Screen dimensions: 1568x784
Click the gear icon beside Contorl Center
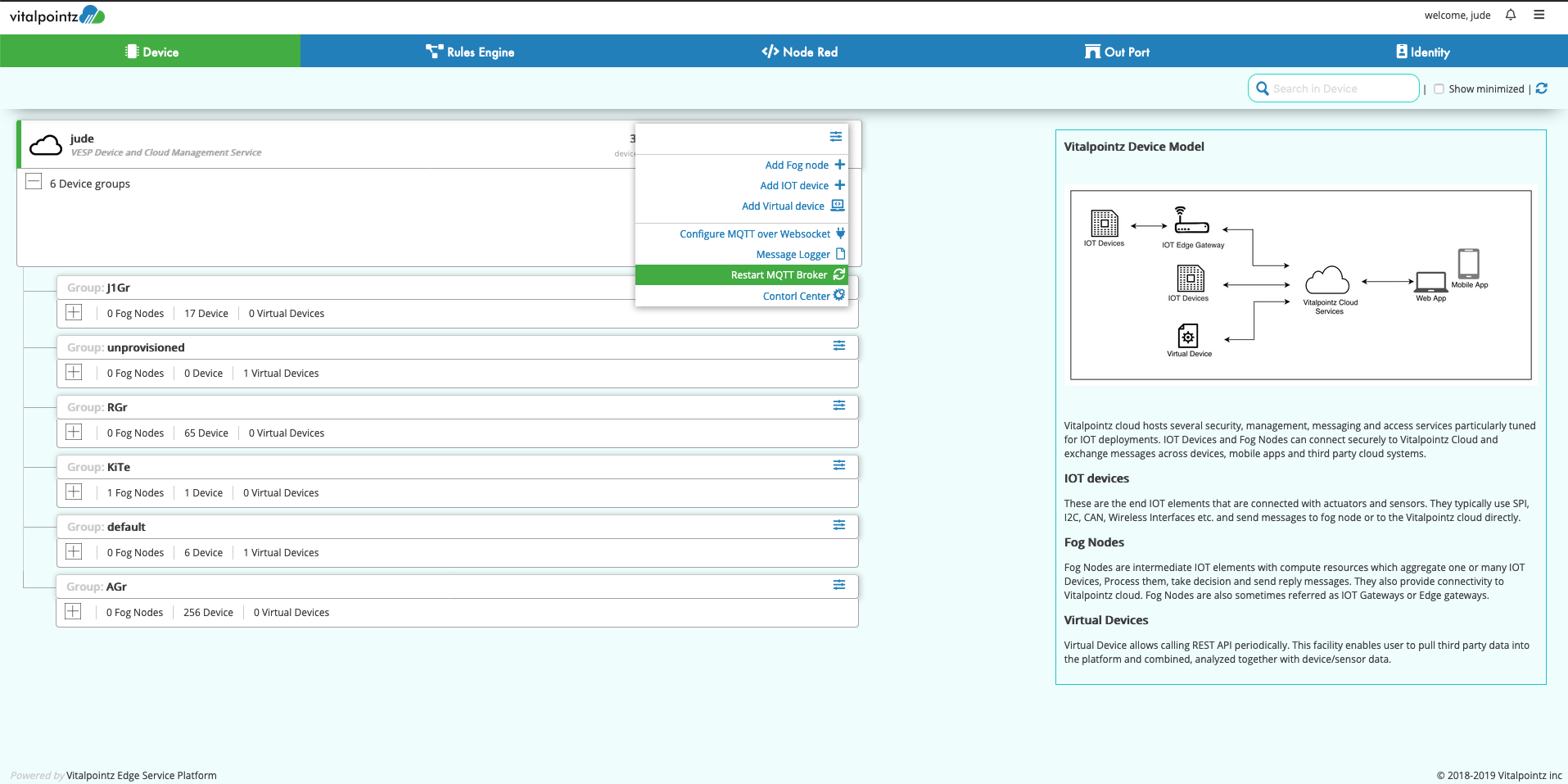pyautogui.click(x=839, y=295)
